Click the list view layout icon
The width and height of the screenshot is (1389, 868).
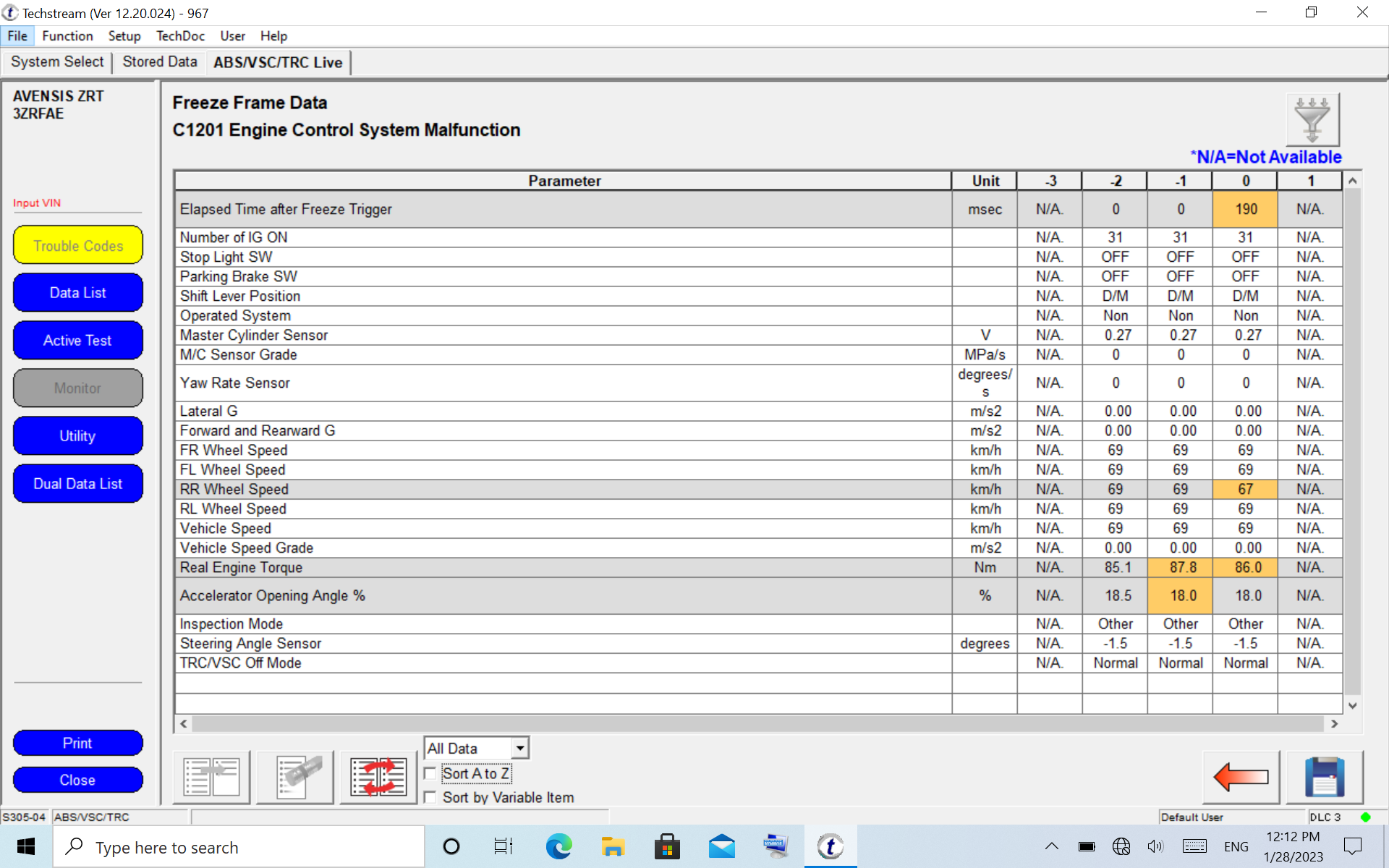click(x=211, y=777)
